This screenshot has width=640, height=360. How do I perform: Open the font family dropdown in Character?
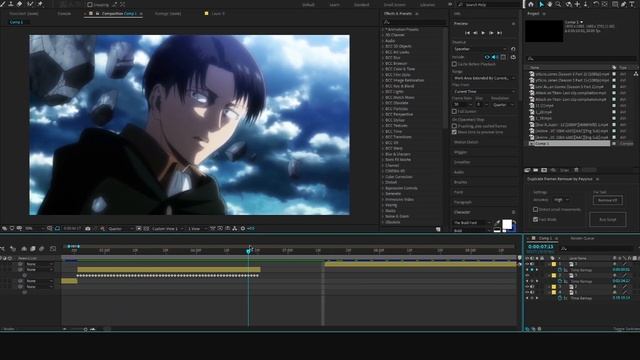[472, 222]
